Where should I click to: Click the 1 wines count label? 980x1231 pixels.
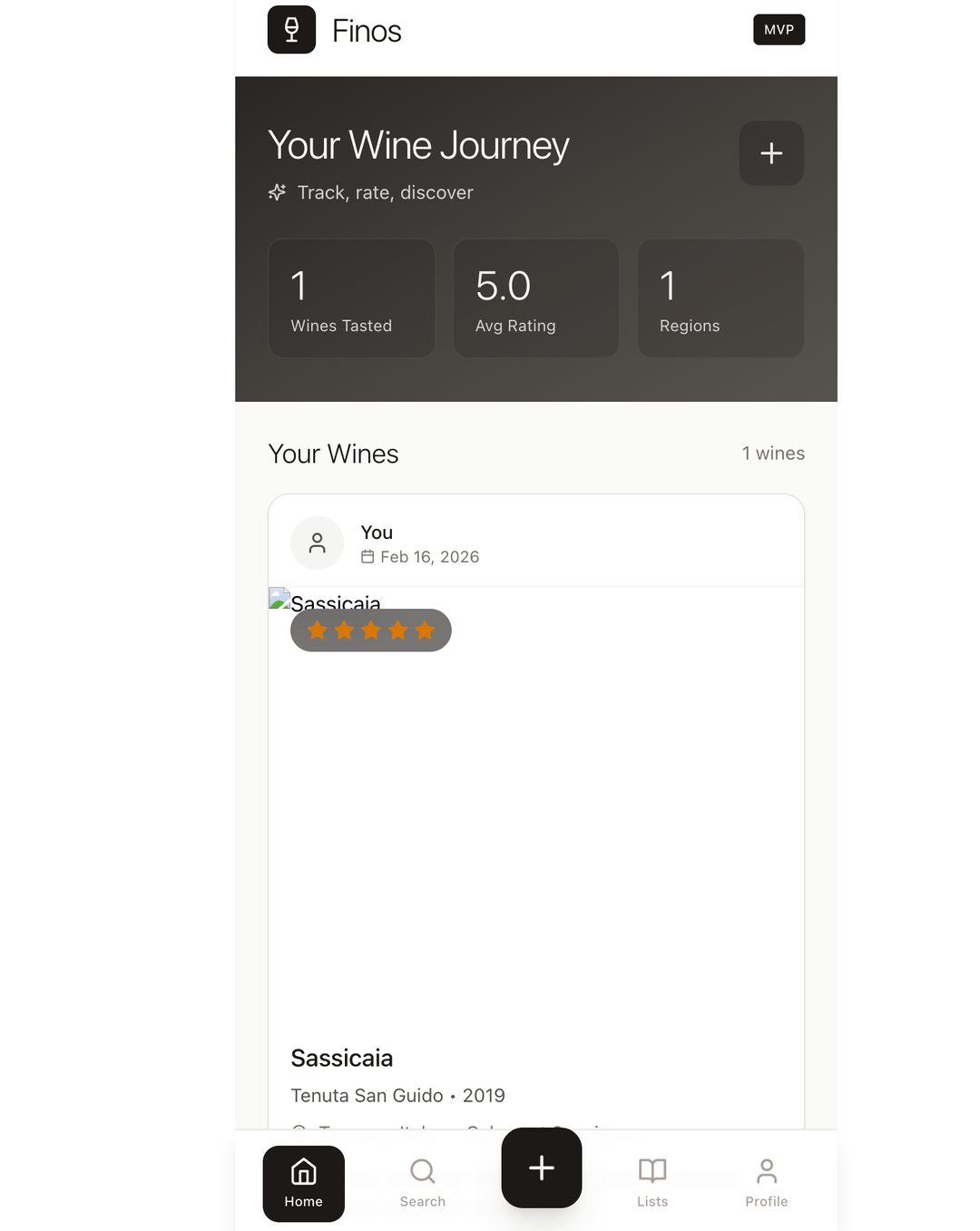[773, 454]
